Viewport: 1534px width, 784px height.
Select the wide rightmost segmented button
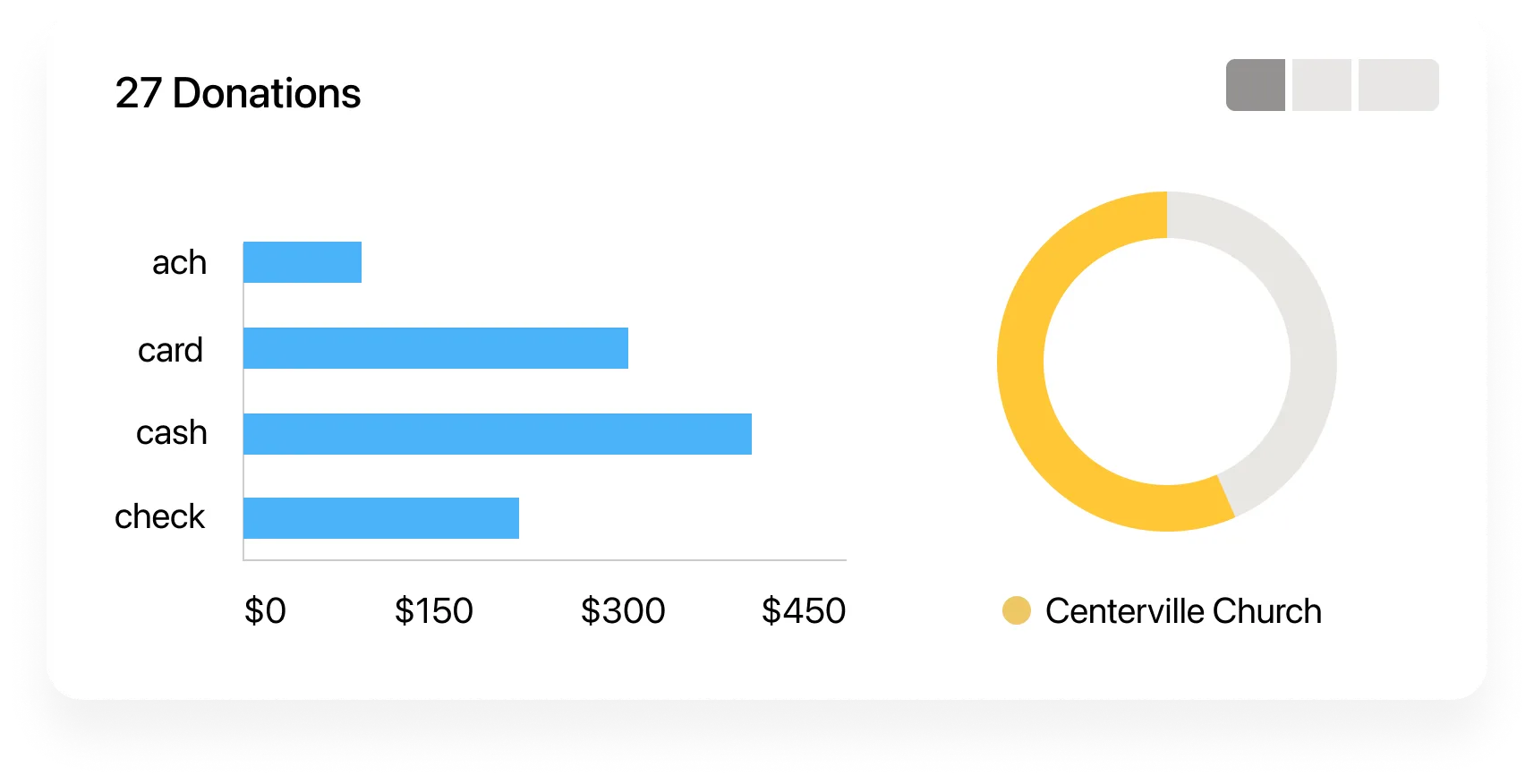point(1398,85)
